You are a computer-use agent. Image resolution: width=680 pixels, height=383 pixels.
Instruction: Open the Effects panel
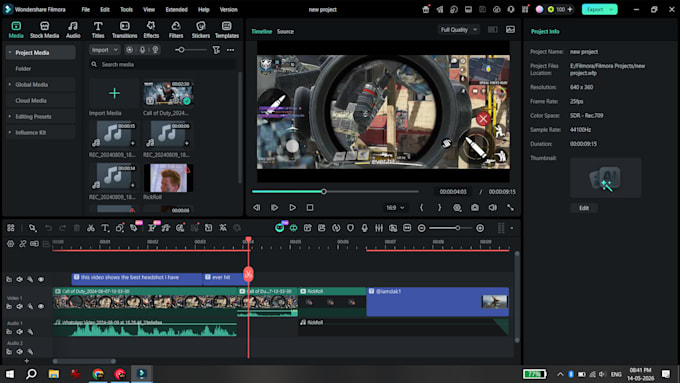(151, 30)
